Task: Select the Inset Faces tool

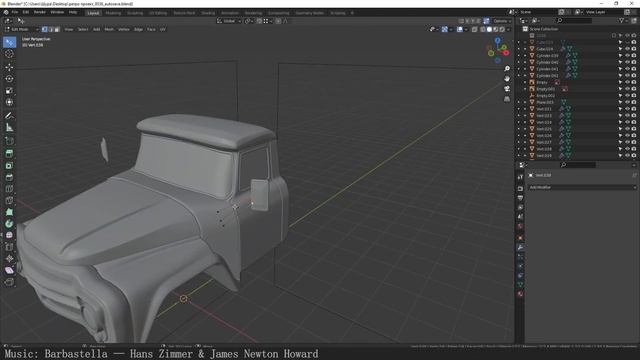Action: [x=9, y=165]
